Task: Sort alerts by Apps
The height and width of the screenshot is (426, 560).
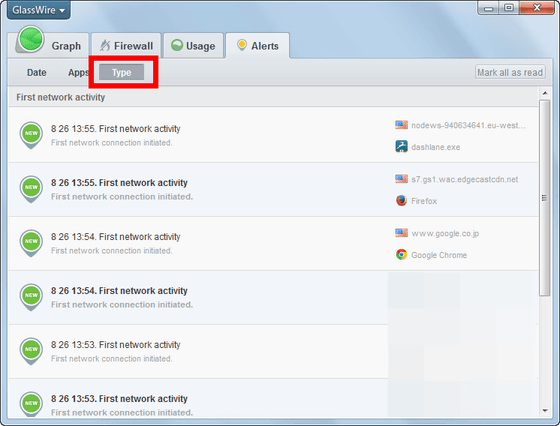Action: pos(79,72)
